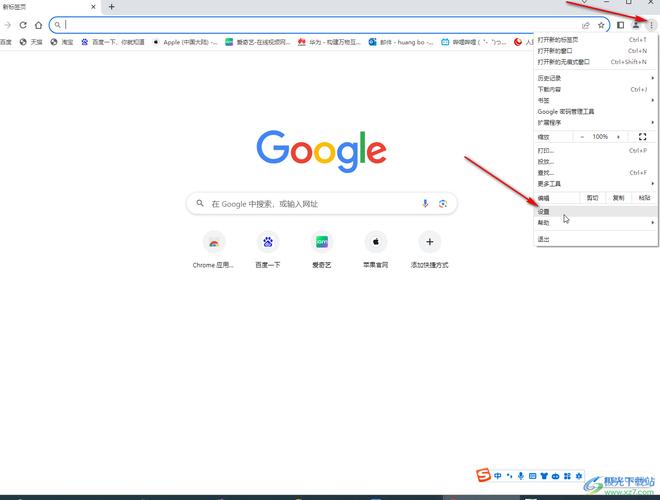
Task: Open the 淘宝 bookmark
Action: pyautogui.click(x=61, y=42)
